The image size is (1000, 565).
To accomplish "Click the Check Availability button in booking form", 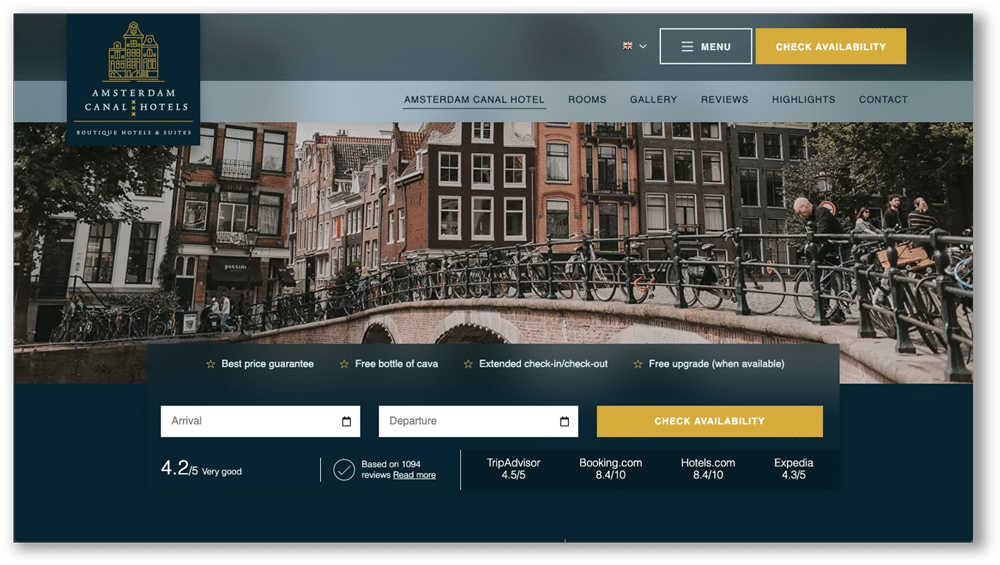I will (x=709, y=421).
